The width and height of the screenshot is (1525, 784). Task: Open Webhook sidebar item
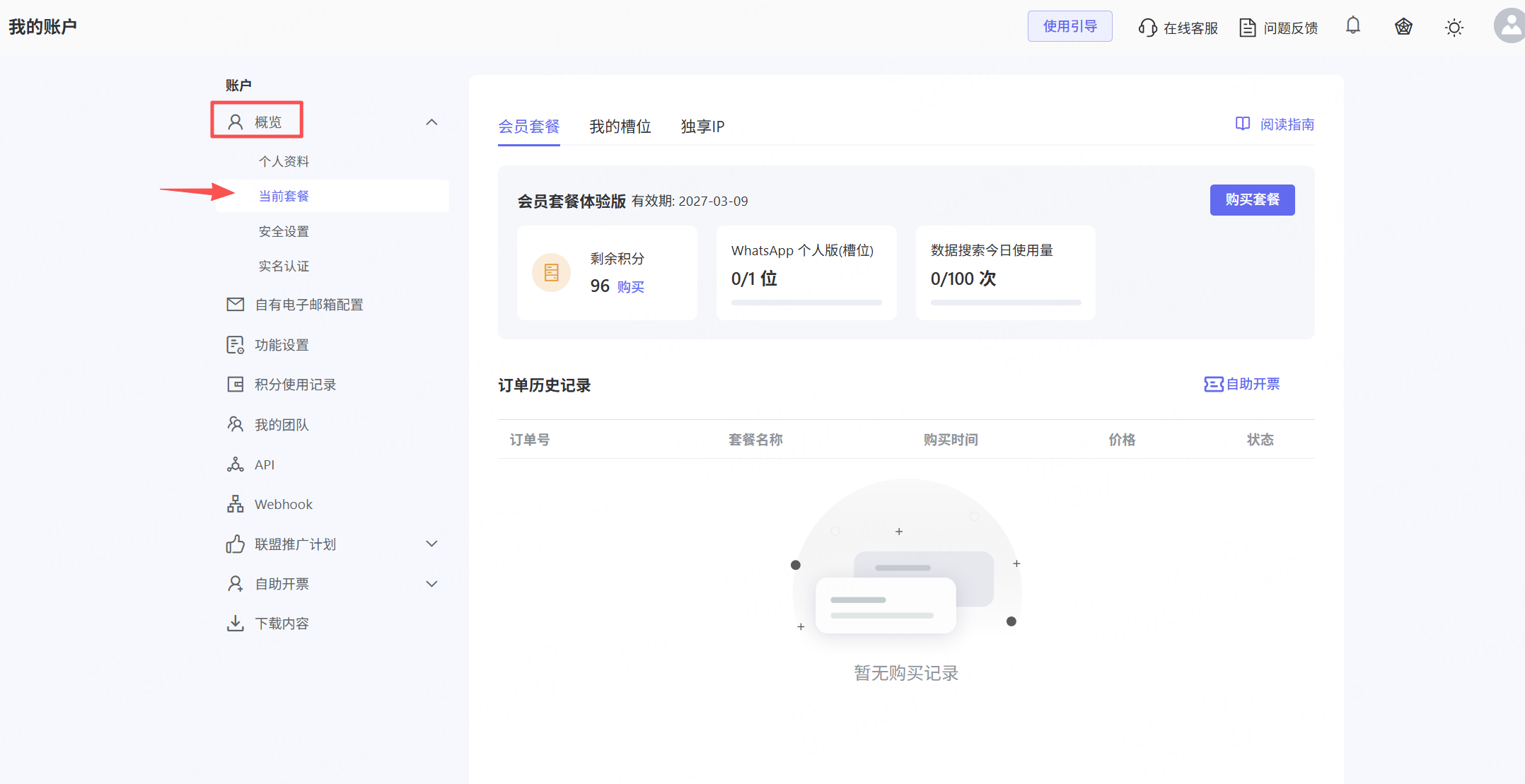pos(270,504)
